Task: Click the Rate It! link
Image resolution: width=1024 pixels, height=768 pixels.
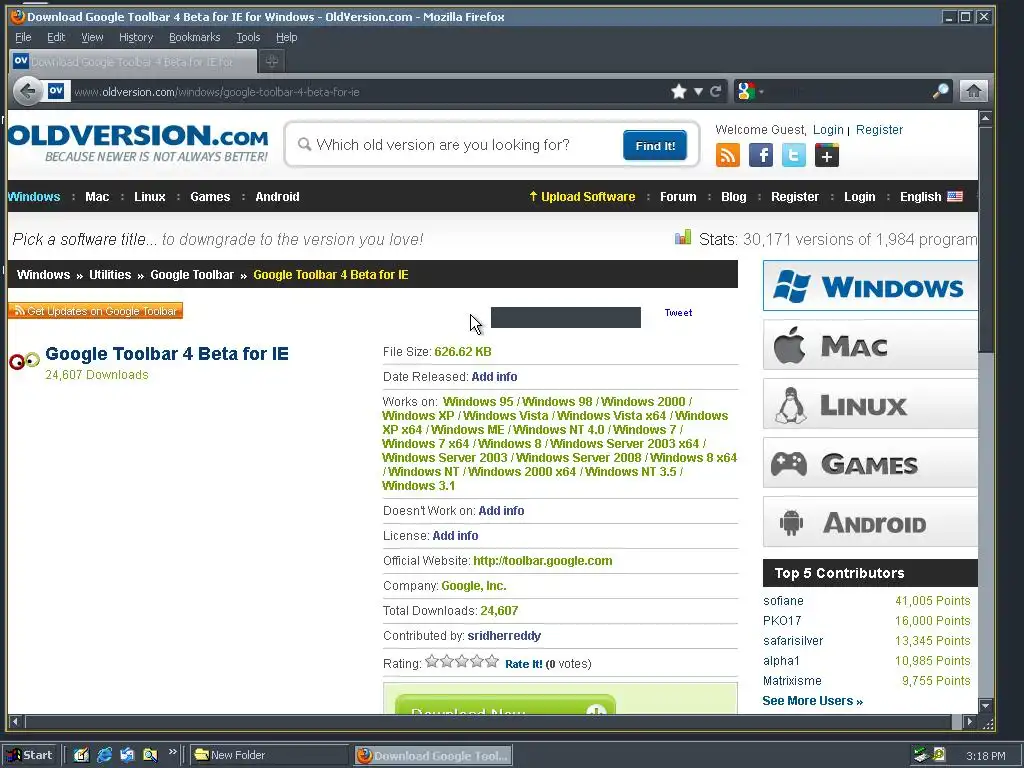Action: 524,664
